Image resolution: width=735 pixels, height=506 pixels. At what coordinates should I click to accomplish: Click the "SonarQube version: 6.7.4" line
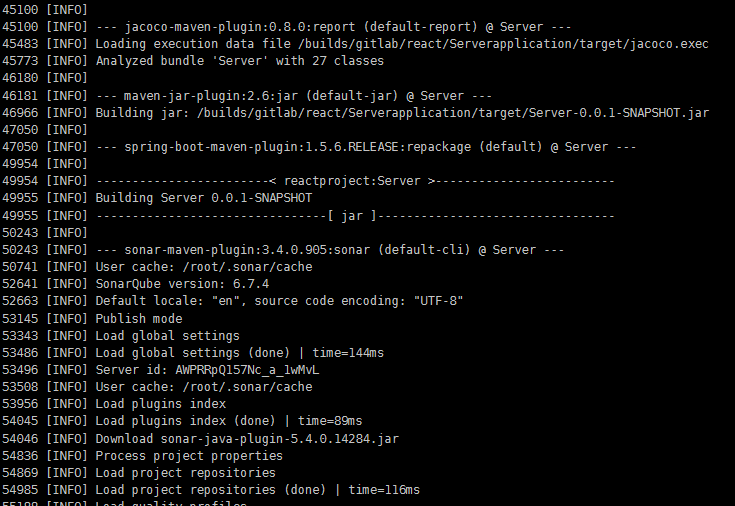pyautogui.click(x=196, y=284)
